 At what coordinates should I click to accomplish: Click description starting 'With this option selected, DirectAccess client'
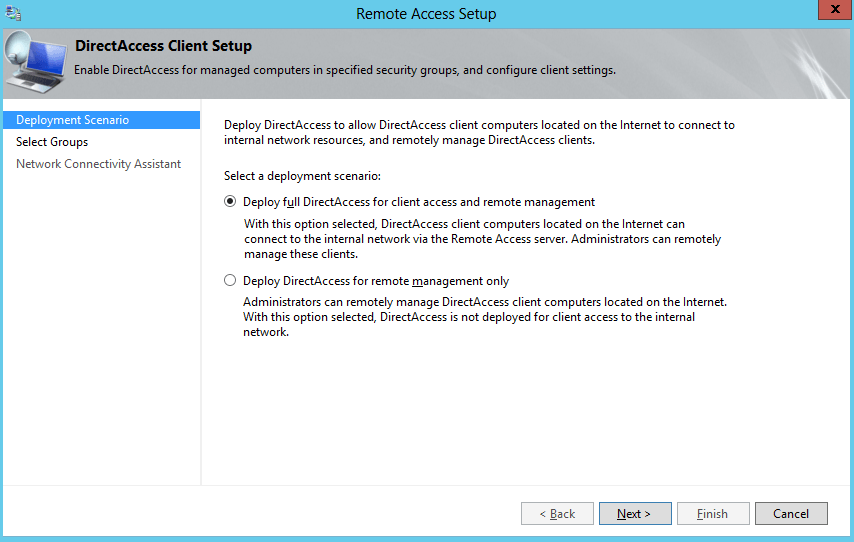tap(483, 239)
